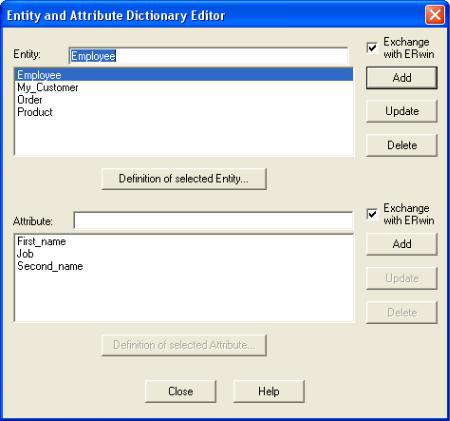Image resolution: width=450 pixels, height=421 pixels.
Task: Open Help for the dictionary editor
Action: (269, 391)
